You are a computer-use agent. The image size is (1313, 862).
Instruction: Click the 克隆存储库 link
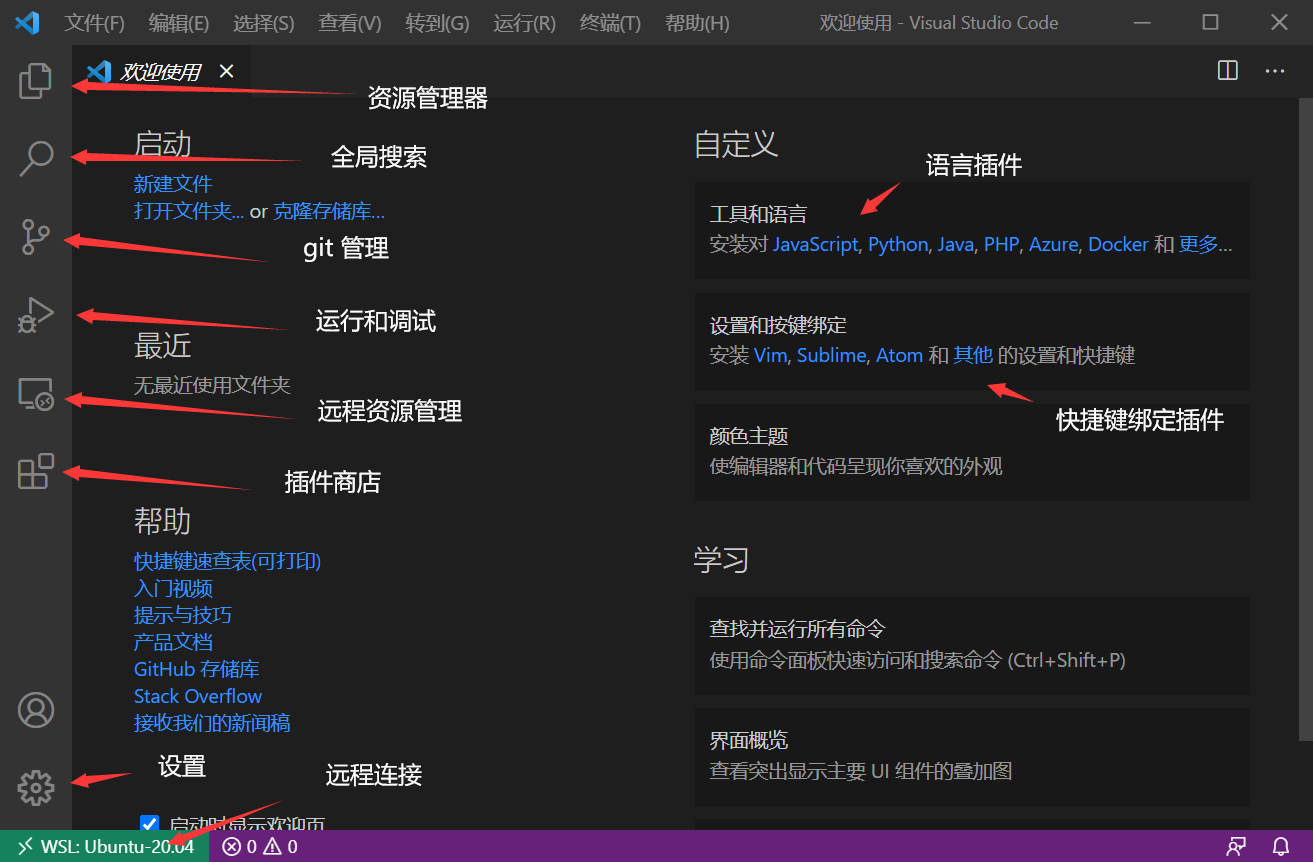click(x=329, y=211)
